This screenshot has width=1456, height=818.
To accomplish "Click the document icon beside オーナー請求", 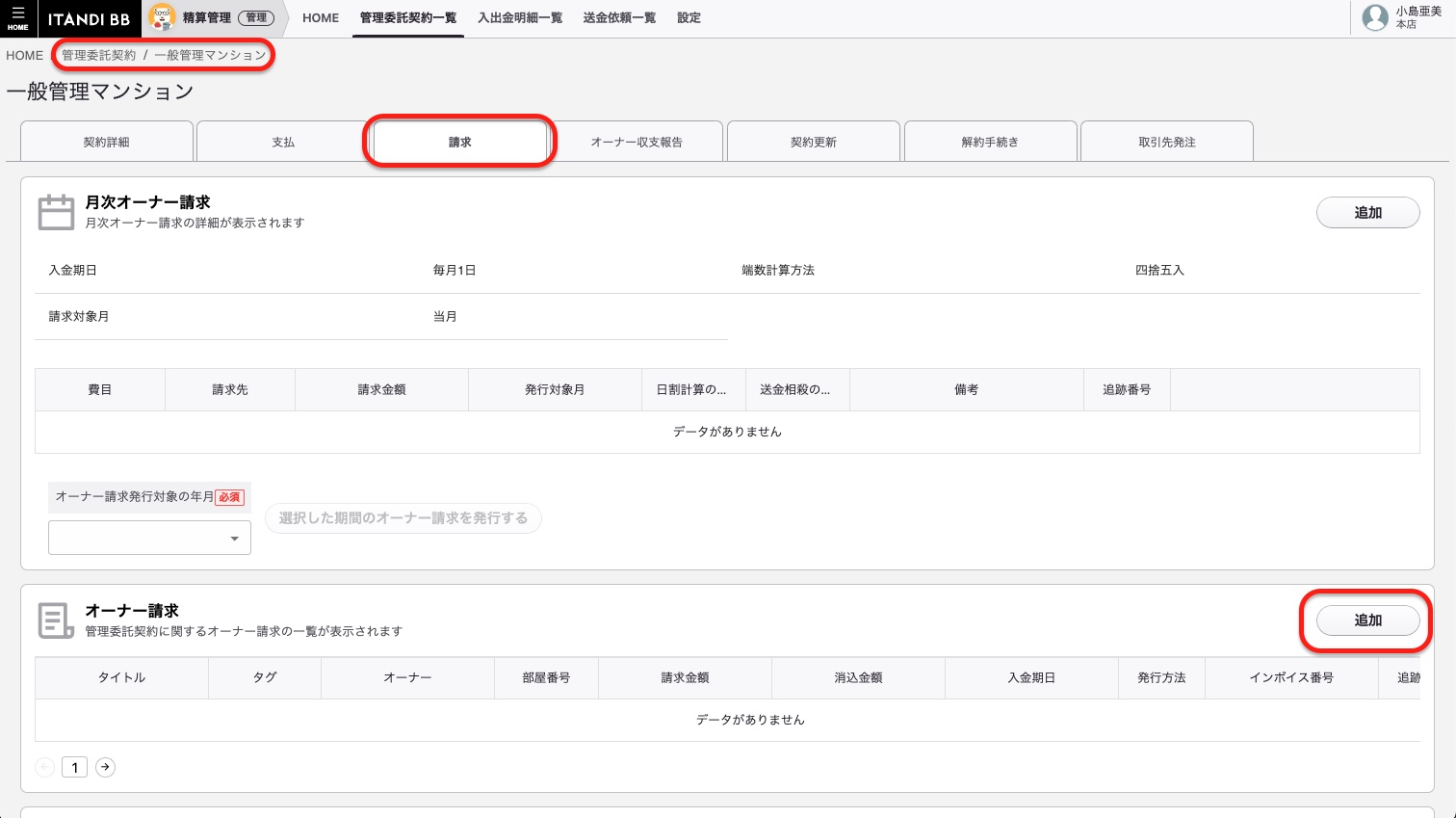I will click(x=56, y=620).
